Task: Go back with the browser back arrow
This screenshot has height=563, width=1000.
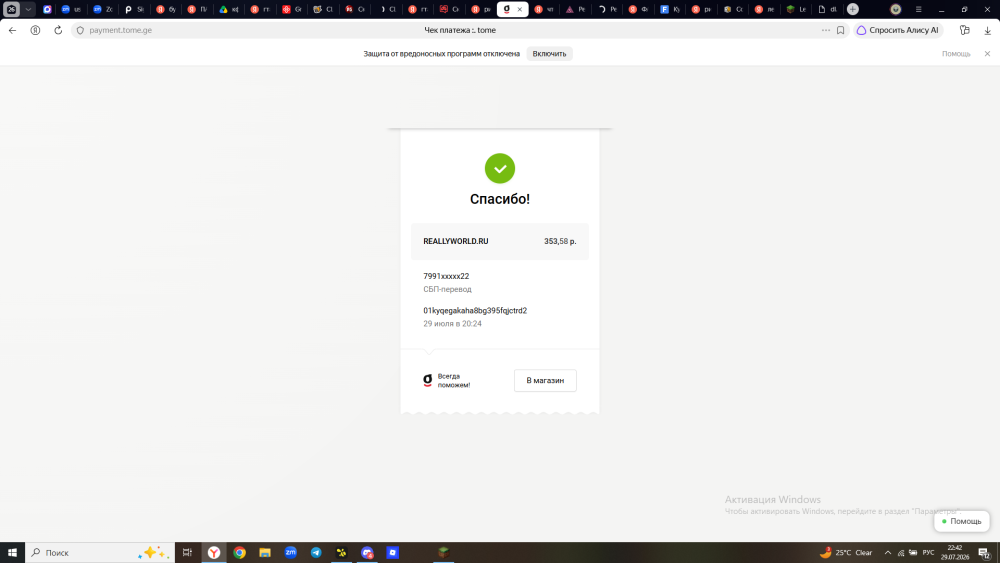Action: click(x=13, y=30)
